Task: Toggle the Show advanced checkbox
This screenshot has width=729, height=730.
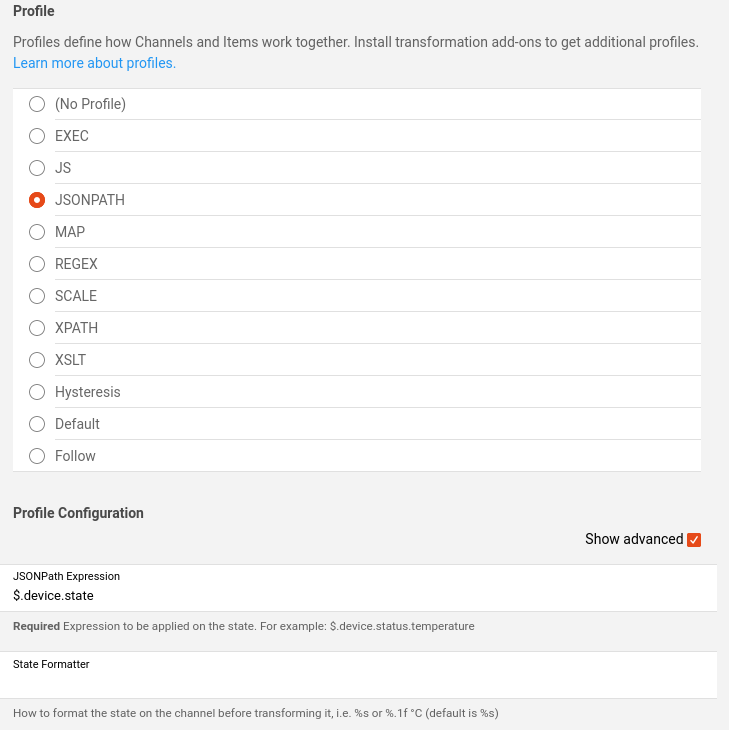Action: click(695, 540)
